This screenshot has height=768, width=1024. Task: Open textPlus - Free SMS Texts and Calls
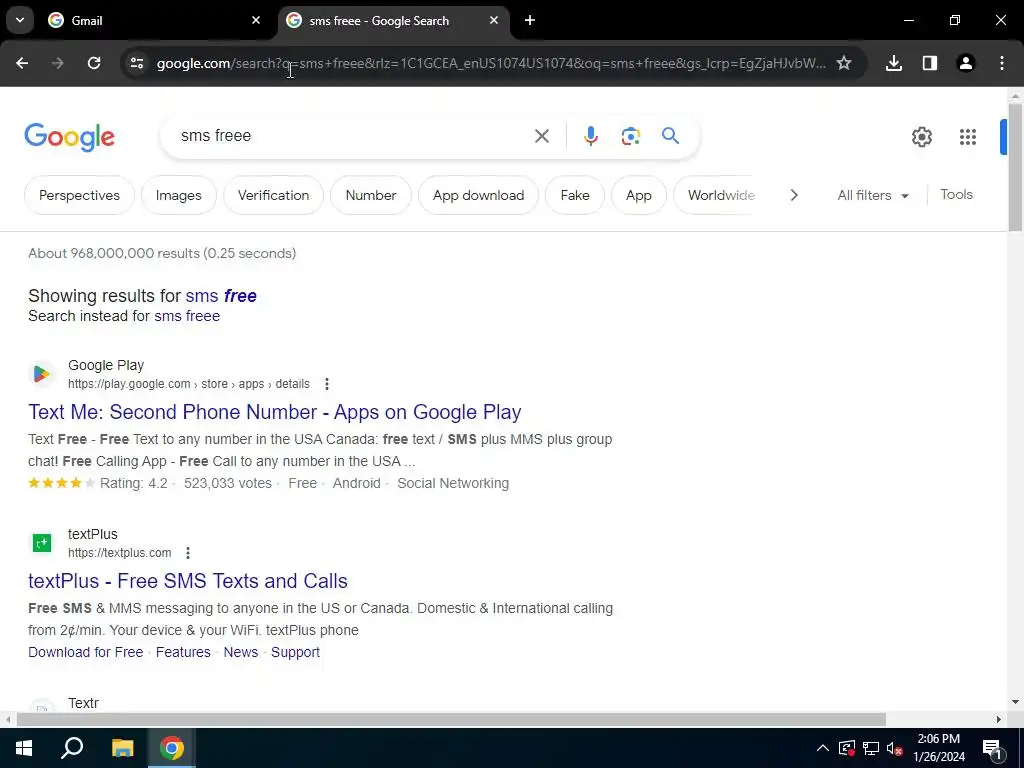coord(187,581)
